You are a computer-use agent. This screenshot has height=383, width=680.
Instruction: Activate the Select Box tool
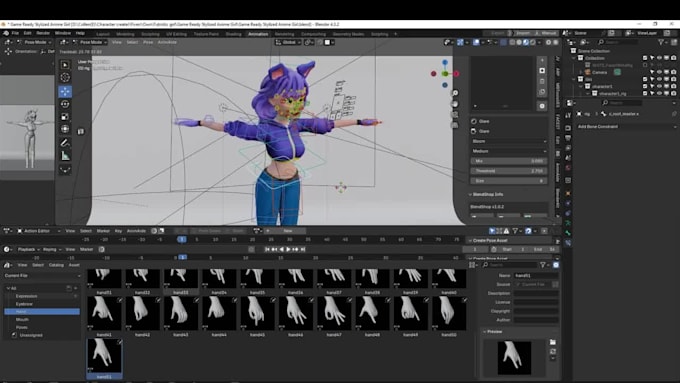pyautogui.click(x=65, y=65)
